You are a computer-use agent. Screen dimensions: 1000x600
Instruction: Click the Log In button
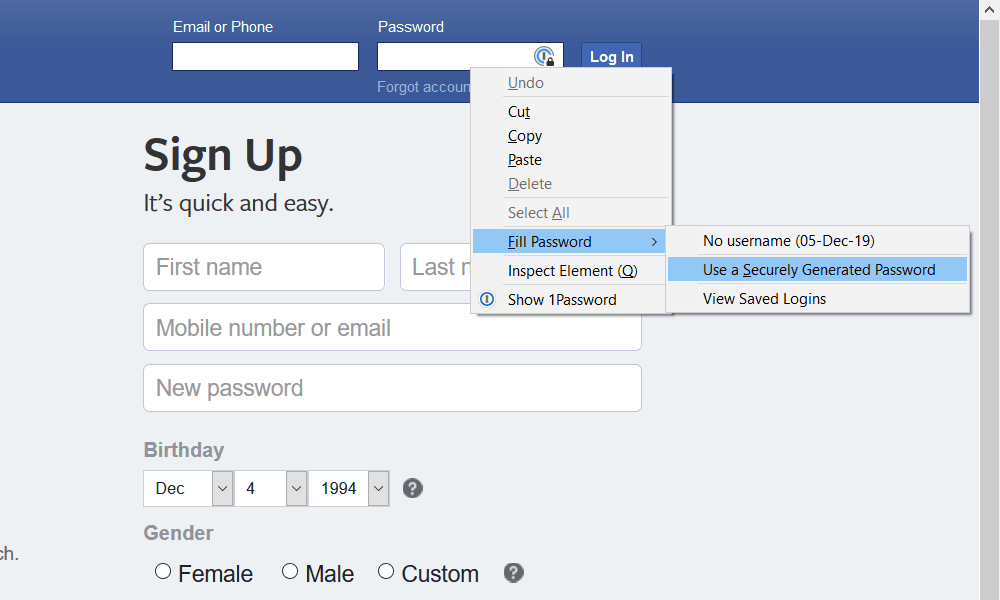coord(612,56)
